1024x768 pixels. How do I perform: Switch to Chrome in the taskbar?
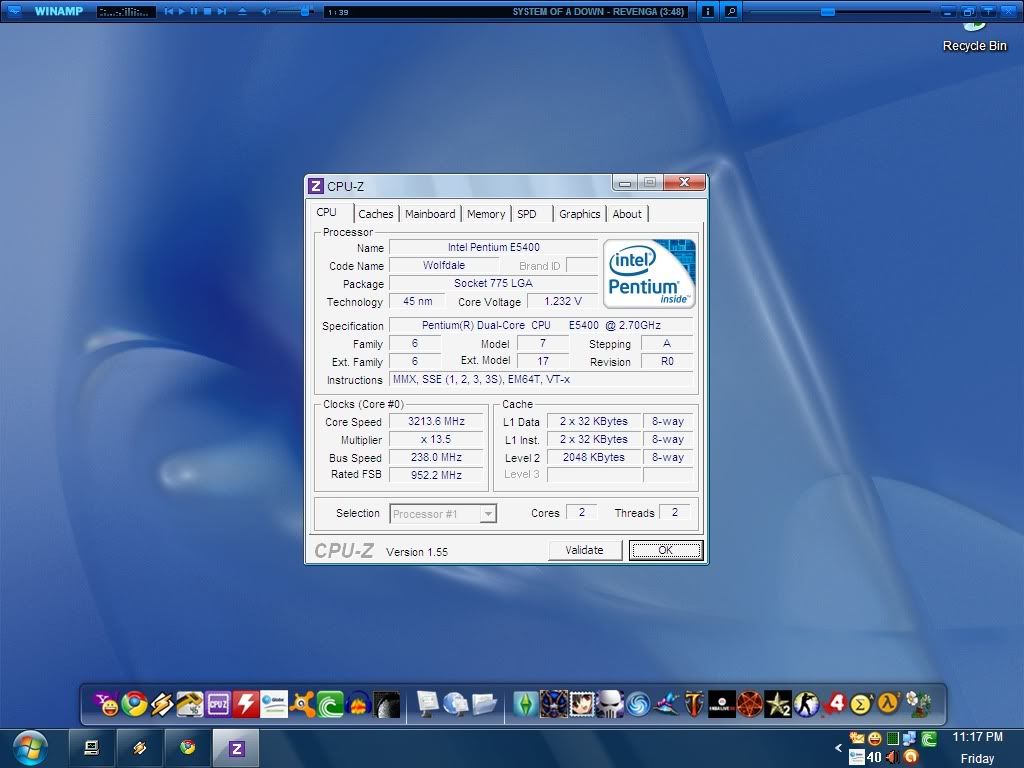[x=187, y=748]
